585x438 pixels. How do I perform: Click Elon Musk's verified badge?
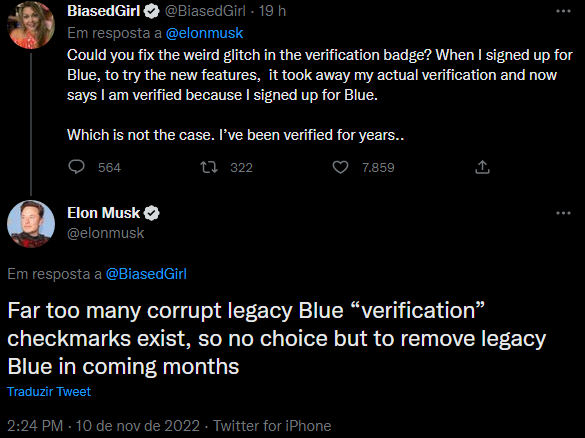pyautogui.click(x=151, y=213)
